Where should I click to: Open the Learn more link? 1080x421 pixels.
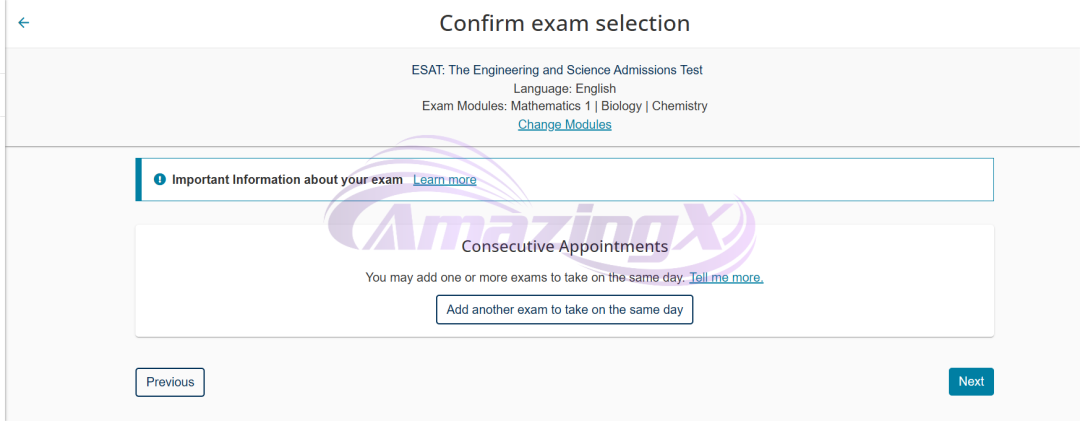[x=444, y=180]
